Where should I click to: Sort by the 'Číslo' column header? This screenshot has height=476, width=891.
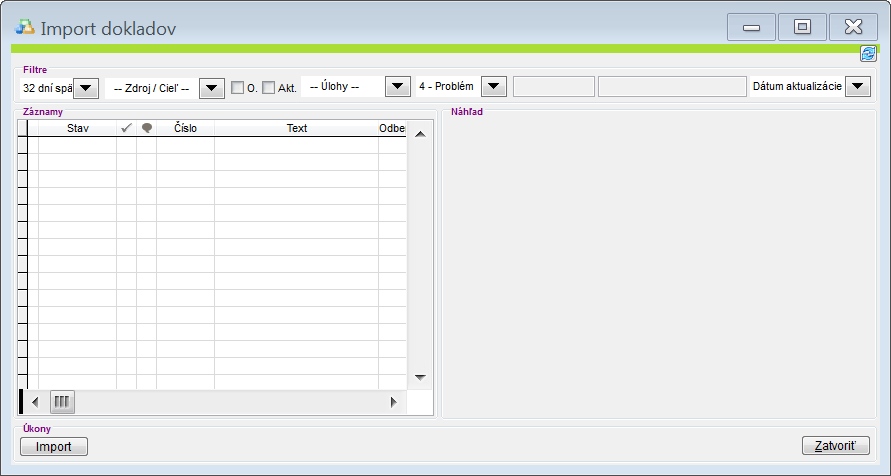(185, 128)
